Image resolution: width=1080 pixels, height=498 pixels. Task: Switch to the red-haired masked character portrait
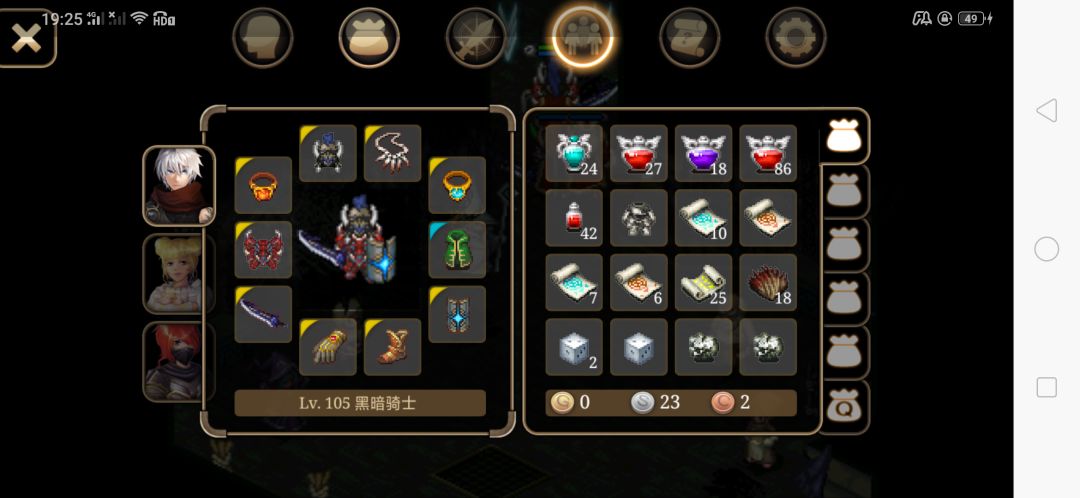tap(178, 362)
